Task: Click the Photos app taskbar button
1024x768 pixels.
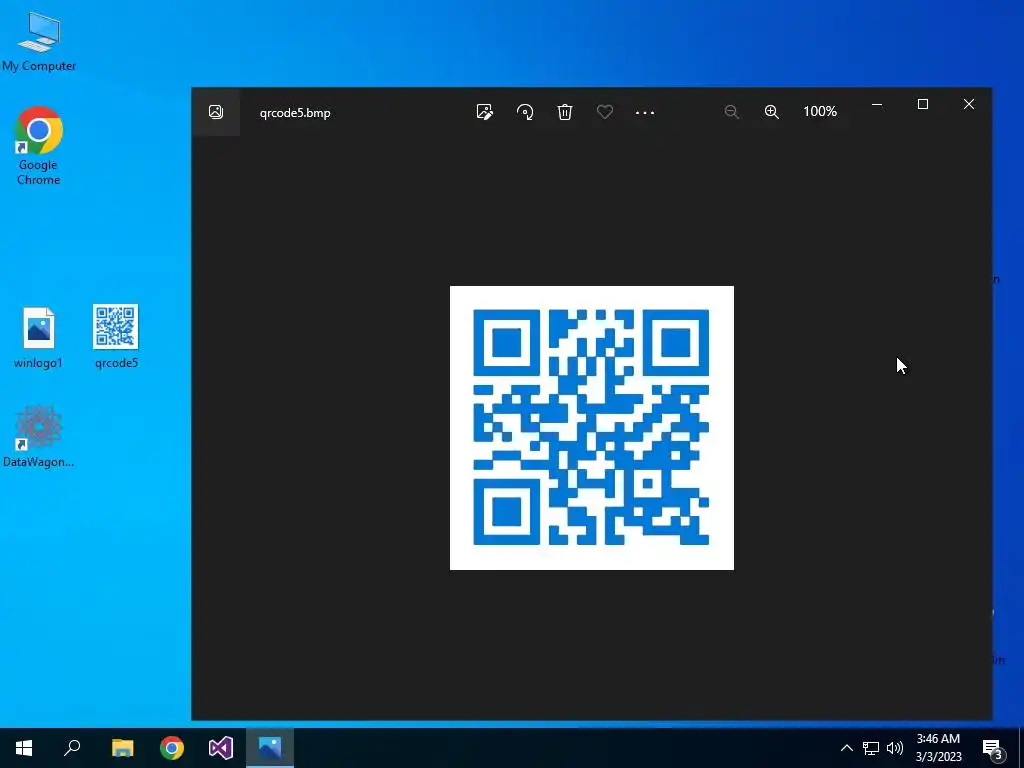Action: 270,748
